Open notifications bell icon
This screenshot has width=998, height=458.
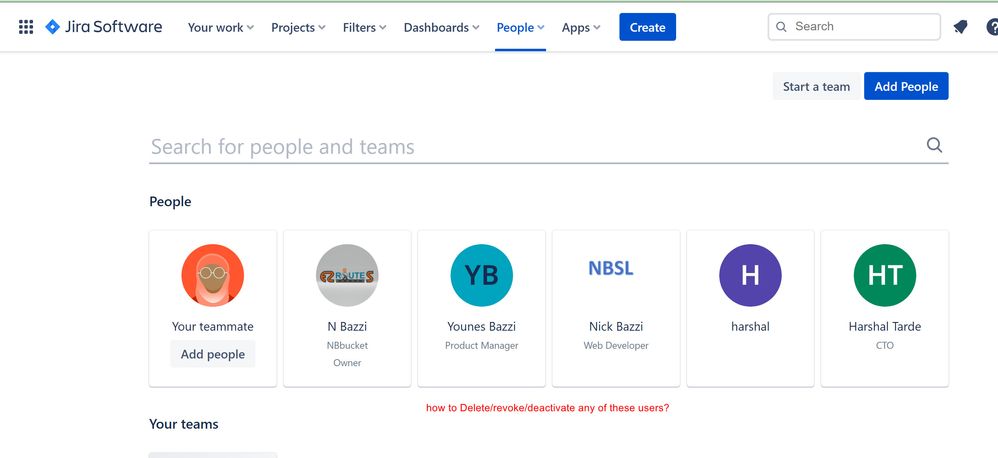(x=960, y=27)
